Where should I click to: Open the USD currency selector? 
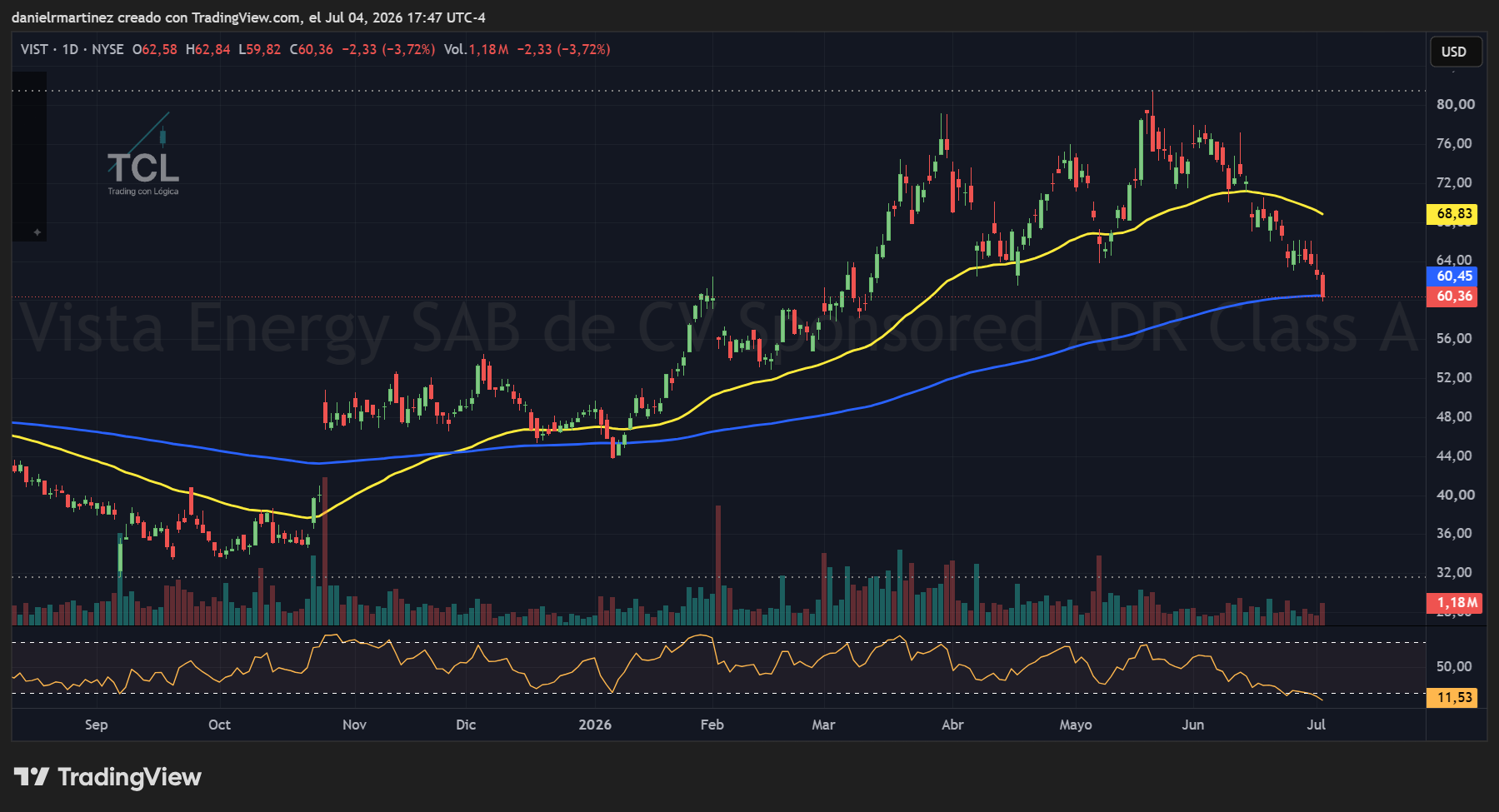pyautogui.click(x=1455, y=52)
